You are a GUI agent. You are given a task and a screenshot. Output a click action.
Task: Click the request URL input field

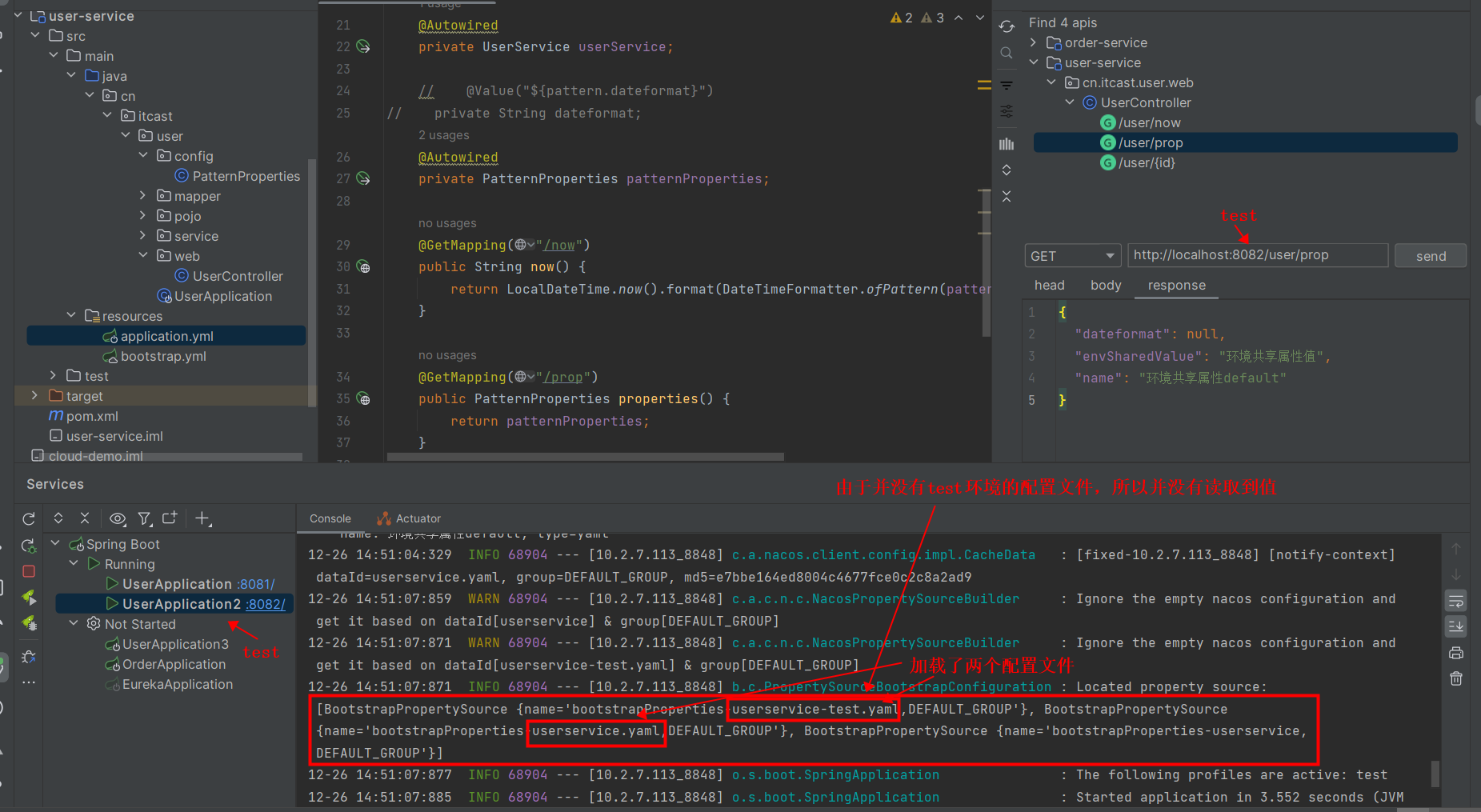coord(1257,255)
